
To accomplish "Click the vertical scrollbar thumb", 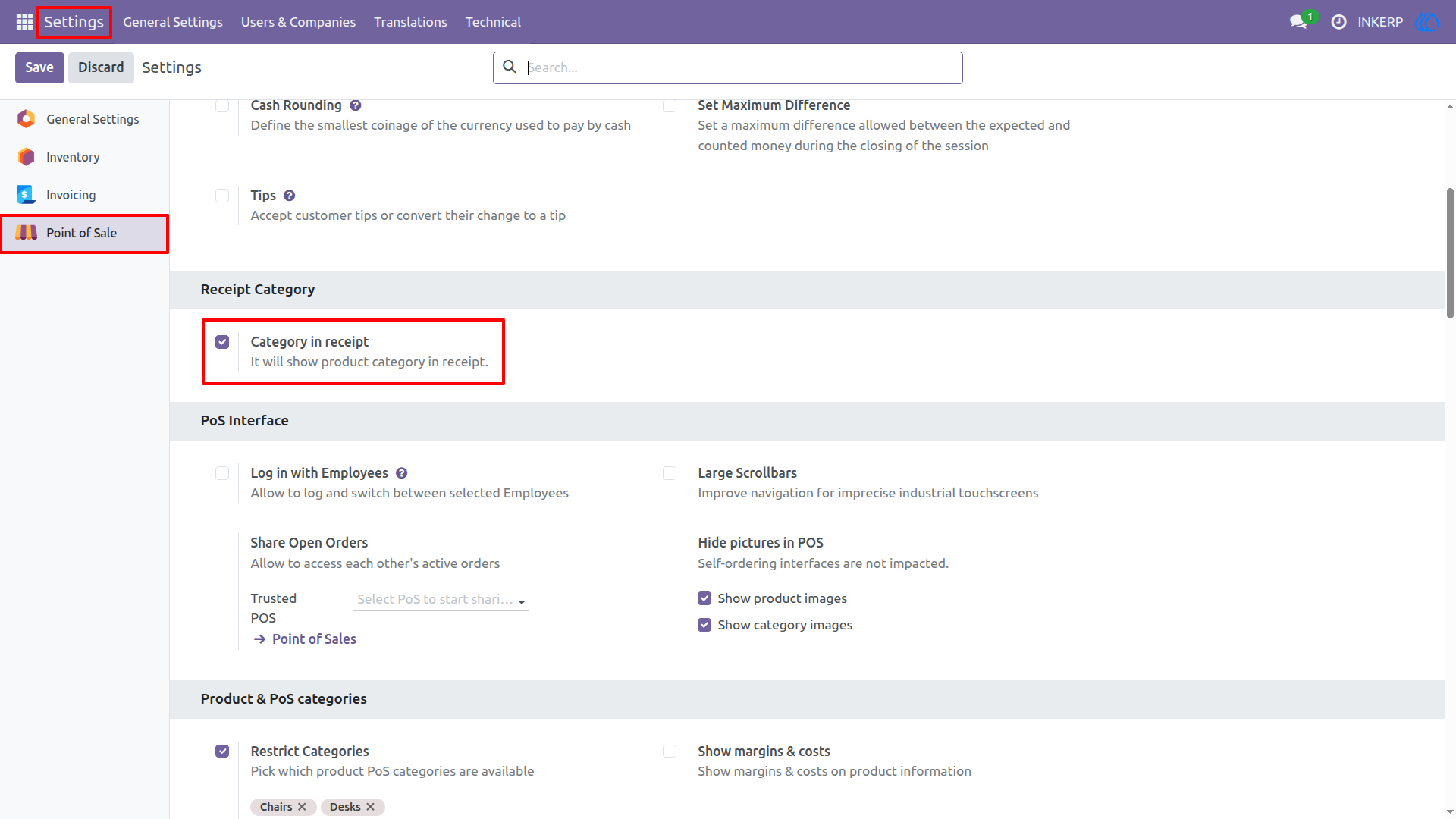I will tap(1450, 253).
